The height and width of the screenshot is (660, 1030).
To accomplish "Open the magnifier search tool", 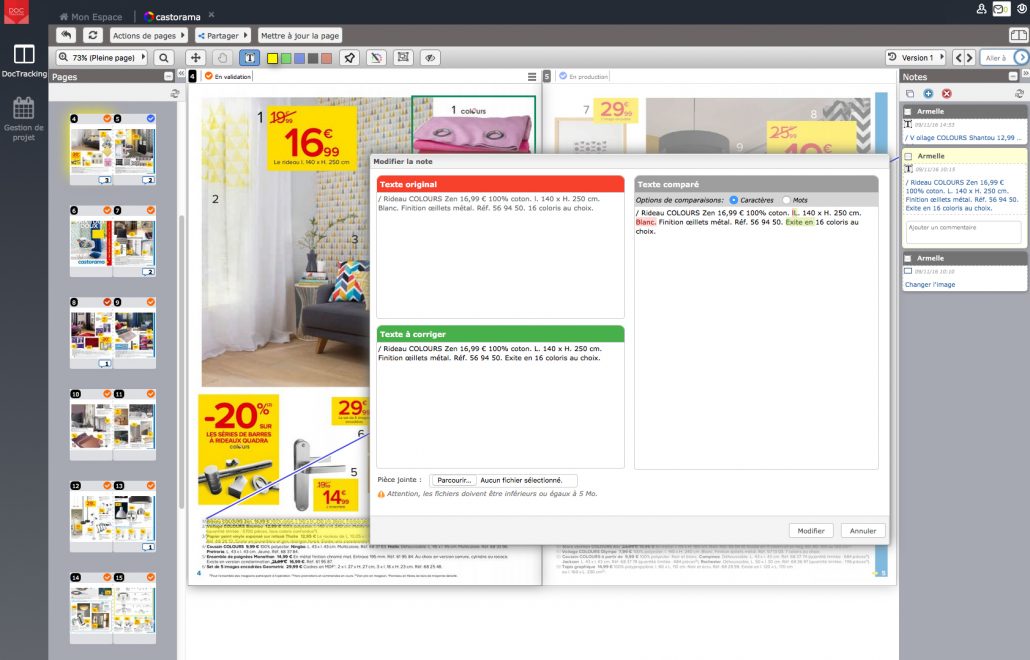I will (x=164, y=58).
